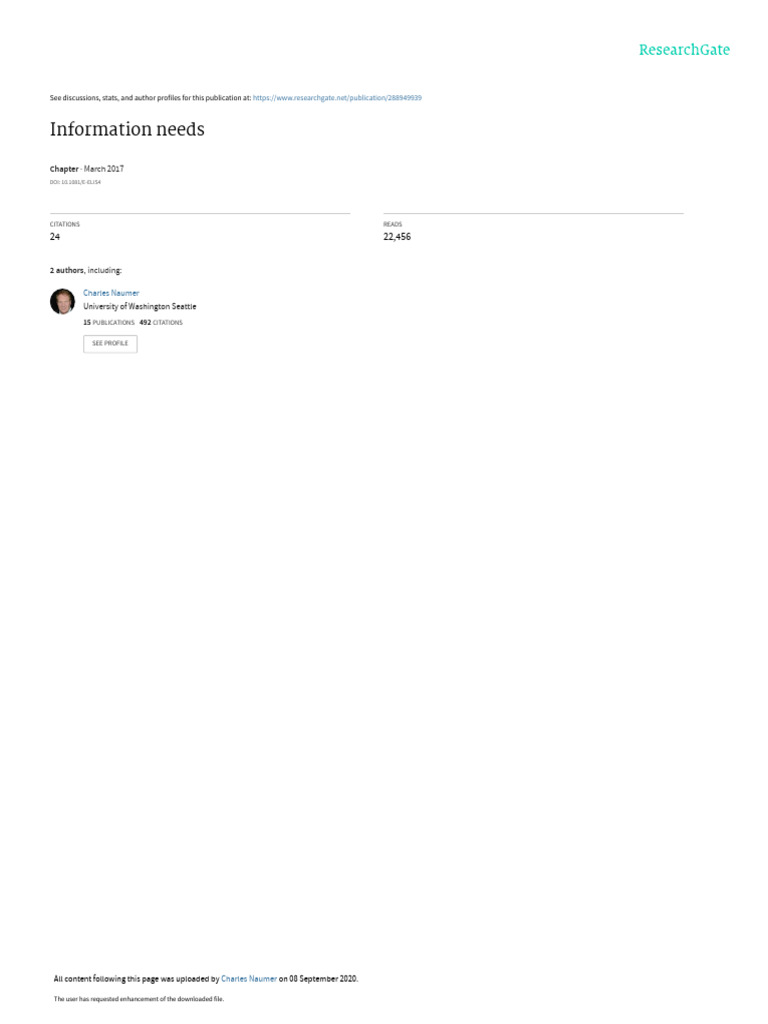
Task: Click University of Washington Seattle affiliation
Action: (140, 306)
